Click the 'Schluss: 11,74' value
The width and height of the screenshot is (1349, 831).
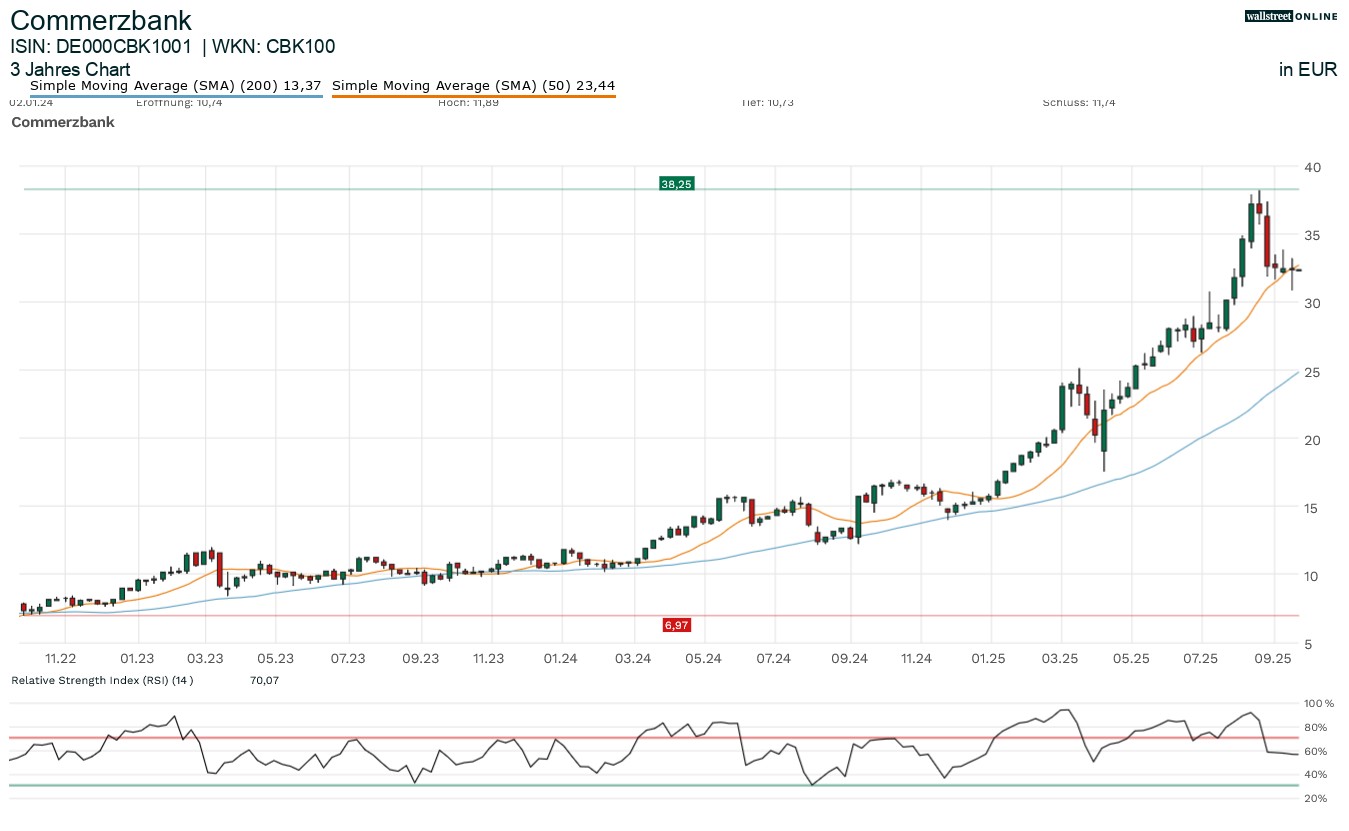[1078, 102]
